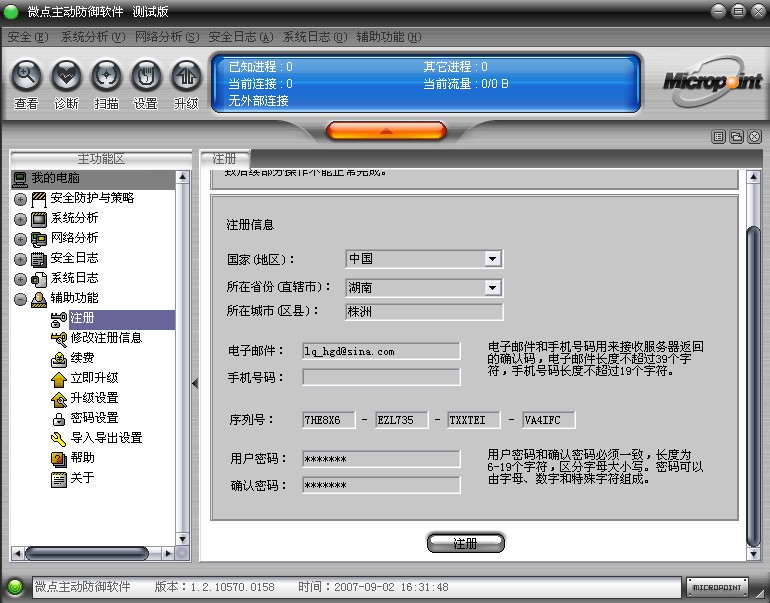Open 辅助功能(H) menu

[x=389, y=37]
